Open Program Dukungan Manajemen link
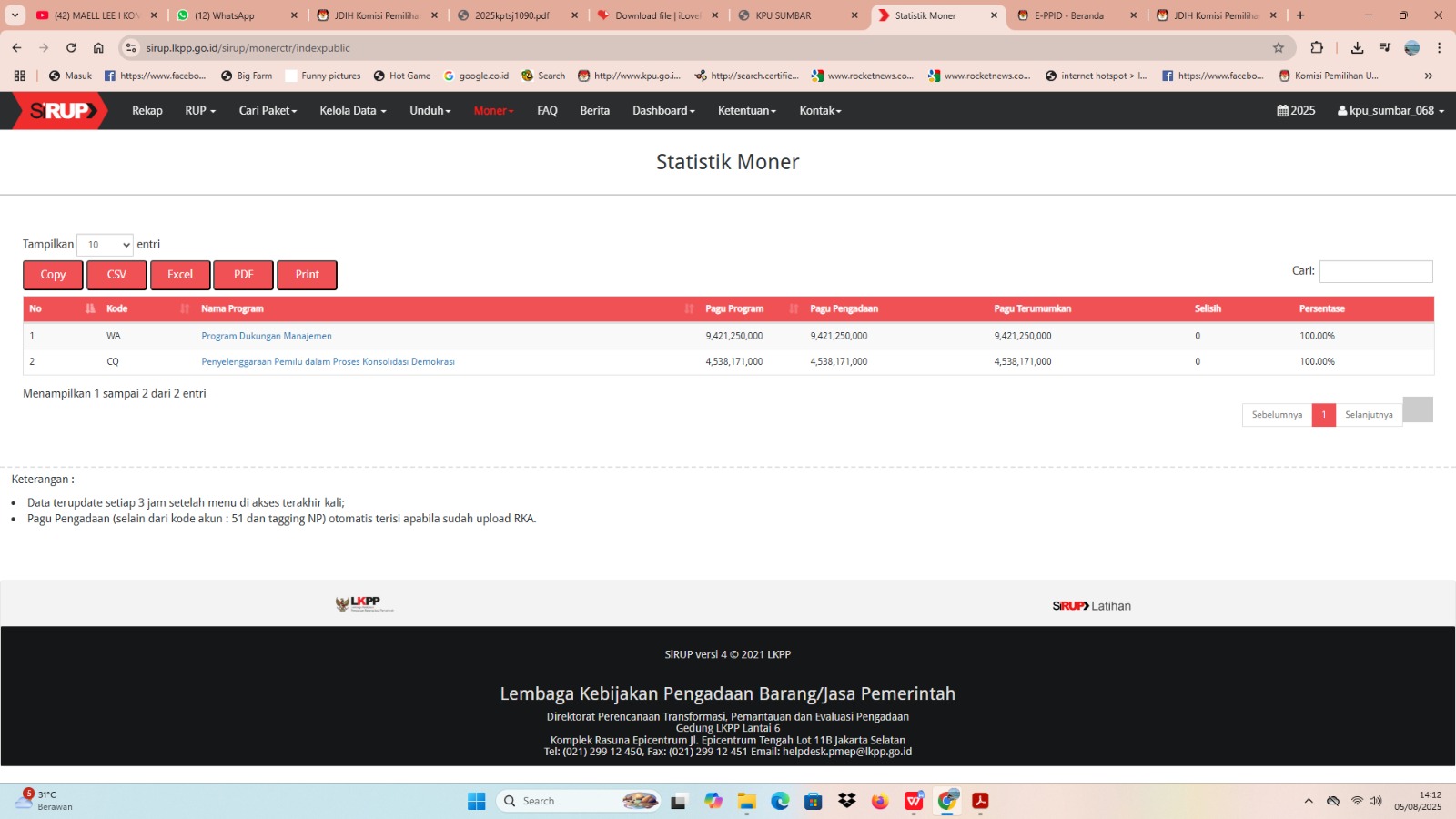Image resolution: width=1456 pixels, height=819 pixels. coord(267,336)
